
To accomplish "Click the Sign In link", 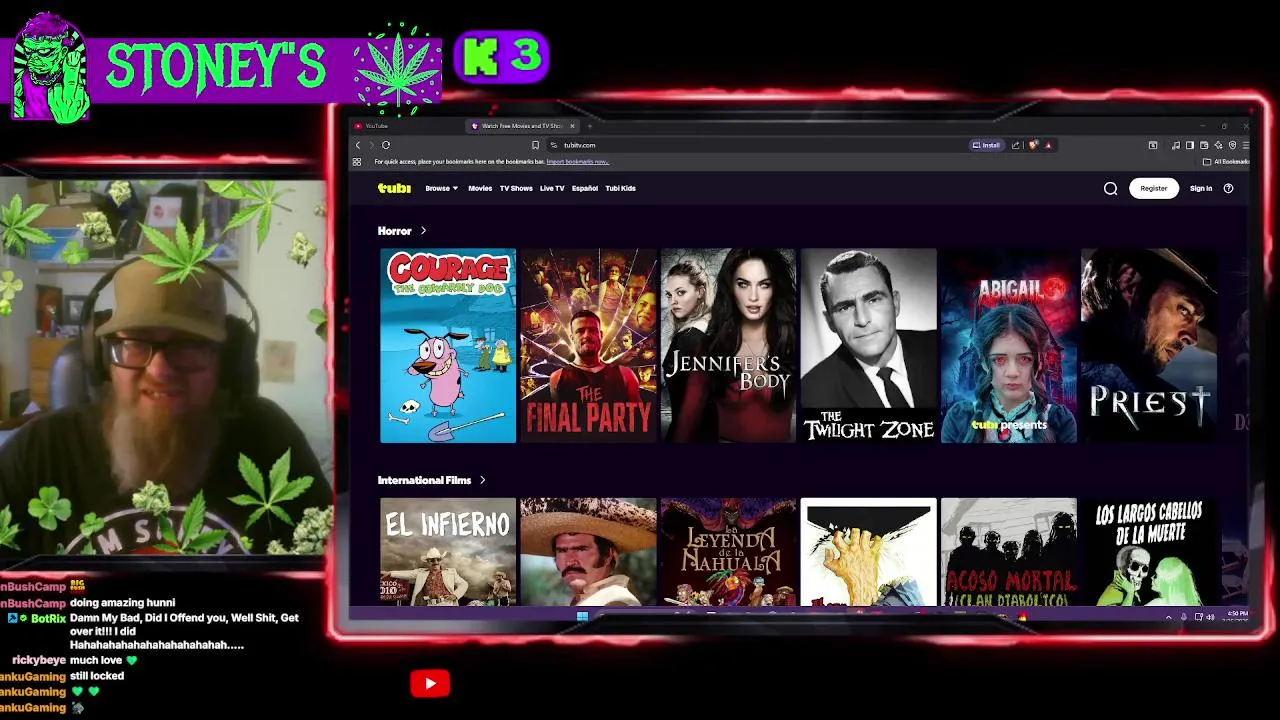I will pos(1201,188).
